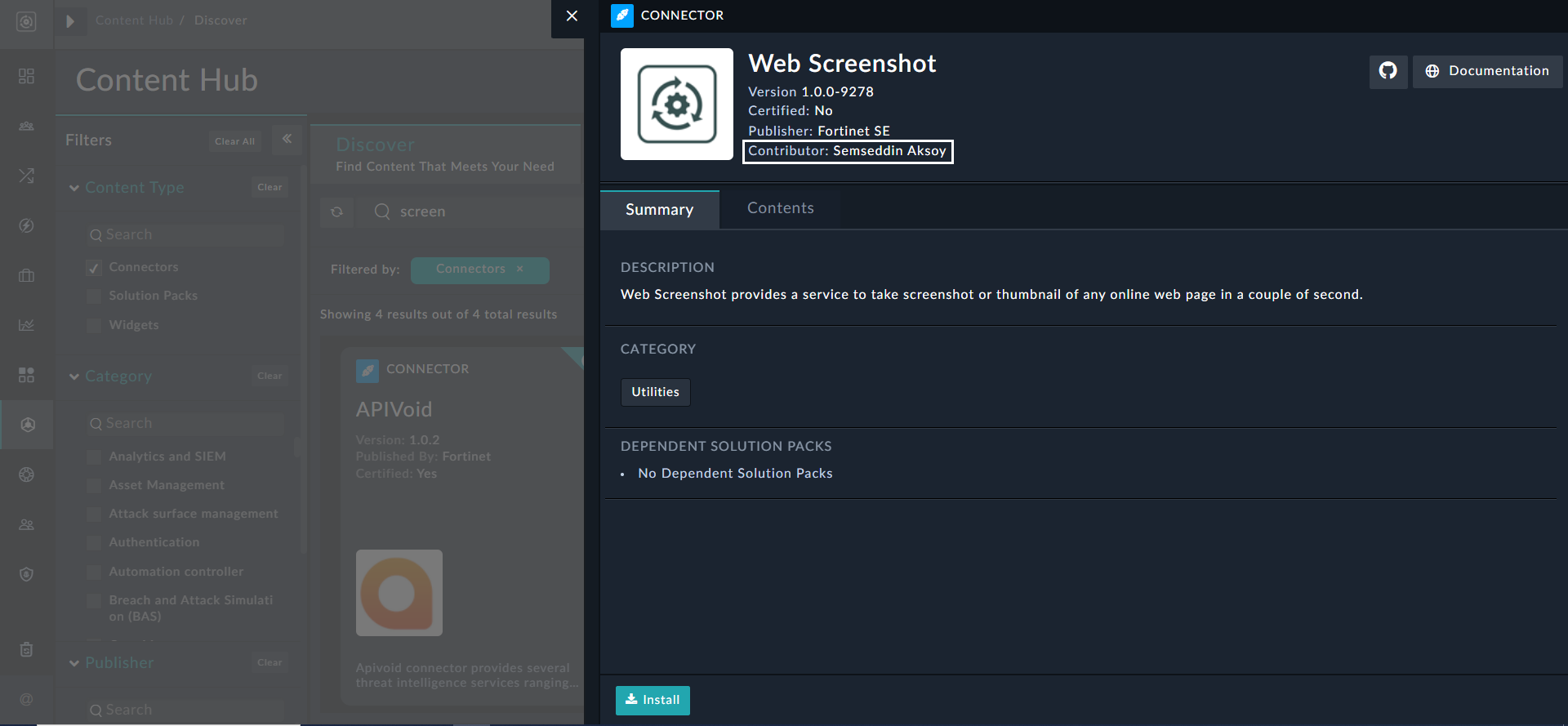Refresh the Discover results list

(x=336, y=212)
